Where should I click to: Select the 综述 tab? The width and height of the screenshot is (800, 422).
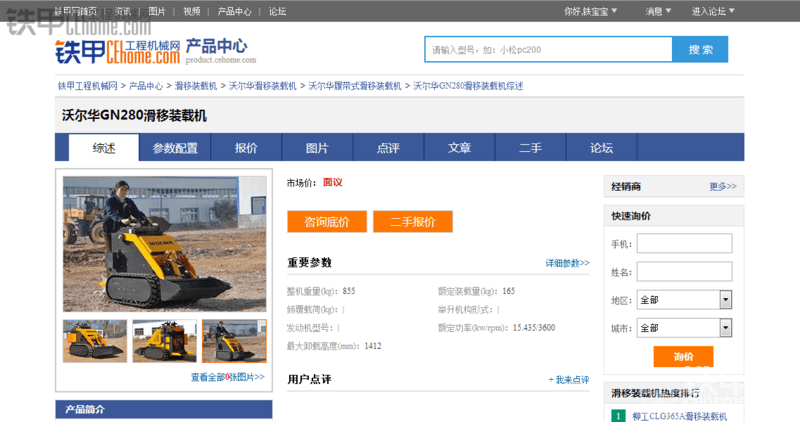point(104,148)
